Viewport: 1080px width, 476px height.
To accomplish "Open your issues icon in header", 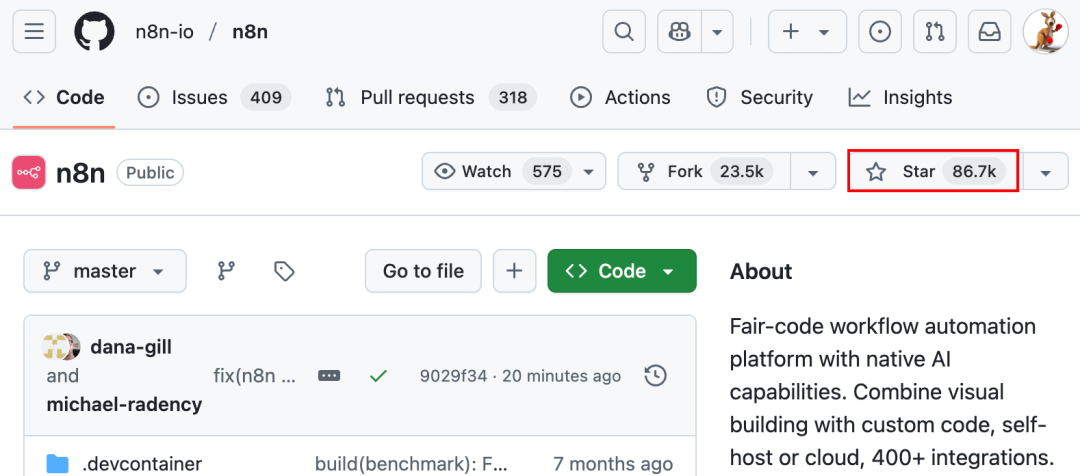I will [x=880, y=32].
